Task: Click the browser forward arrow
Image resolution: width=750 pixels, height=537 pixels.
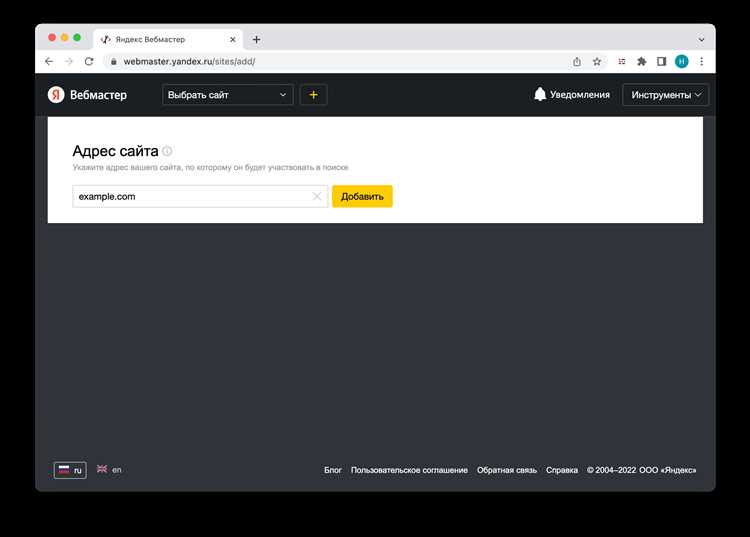Action: 69,62
